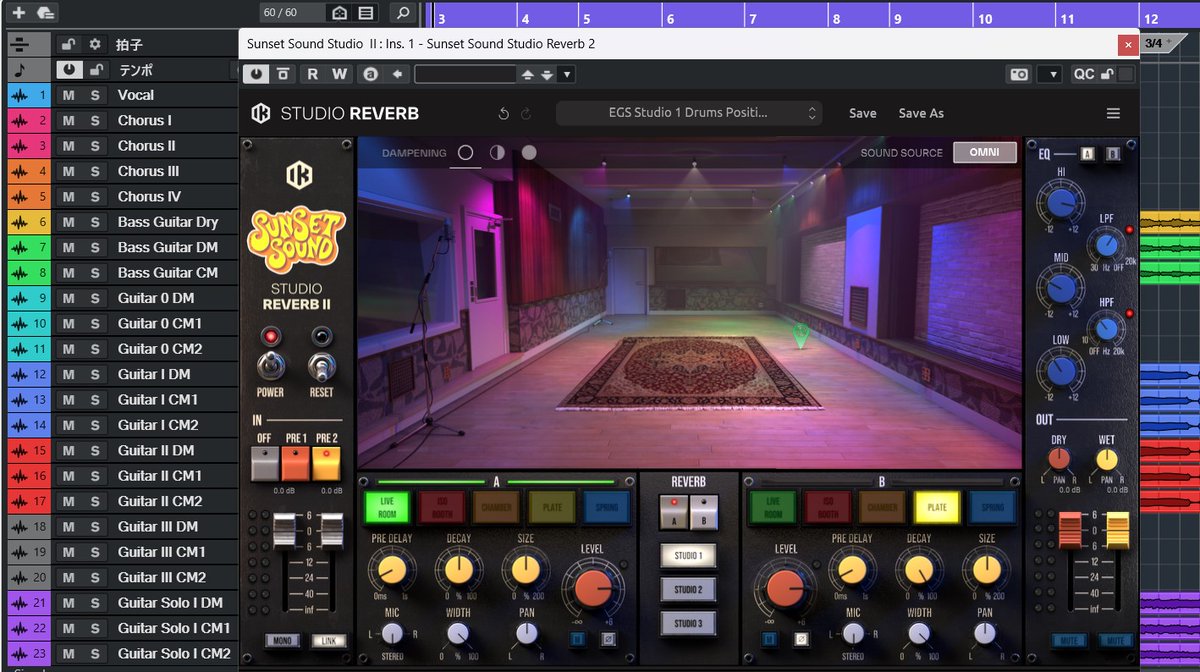Click the HPF filter knob

(x=1106, y=329)
